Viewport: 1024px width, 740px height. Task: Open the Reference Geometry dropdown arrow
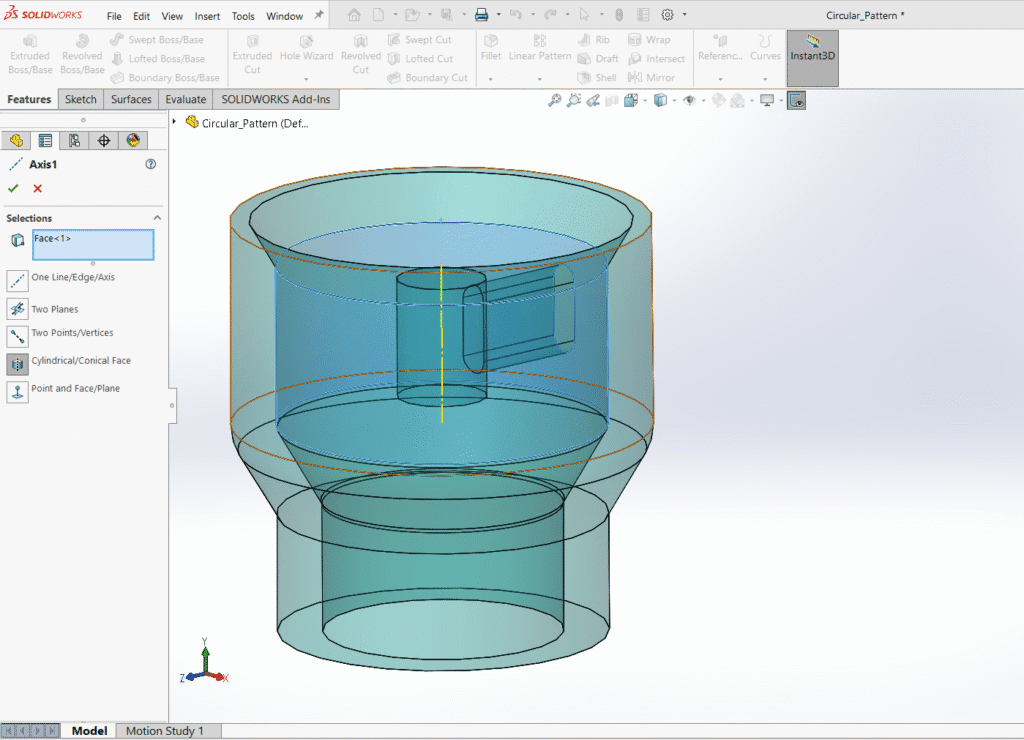[720, 79]
